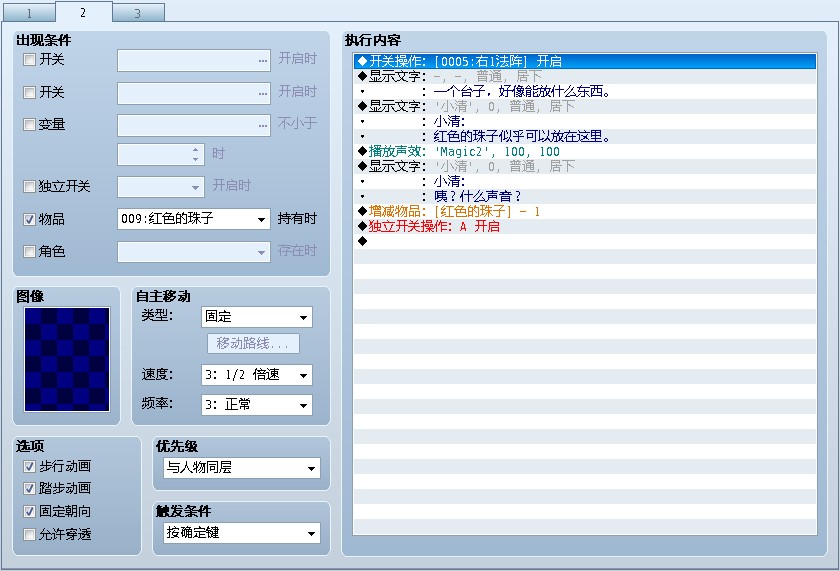840x571 pixels.
Task: Select the line 一个台子，好像能放什么东西。
Action: tap(585, 91)
